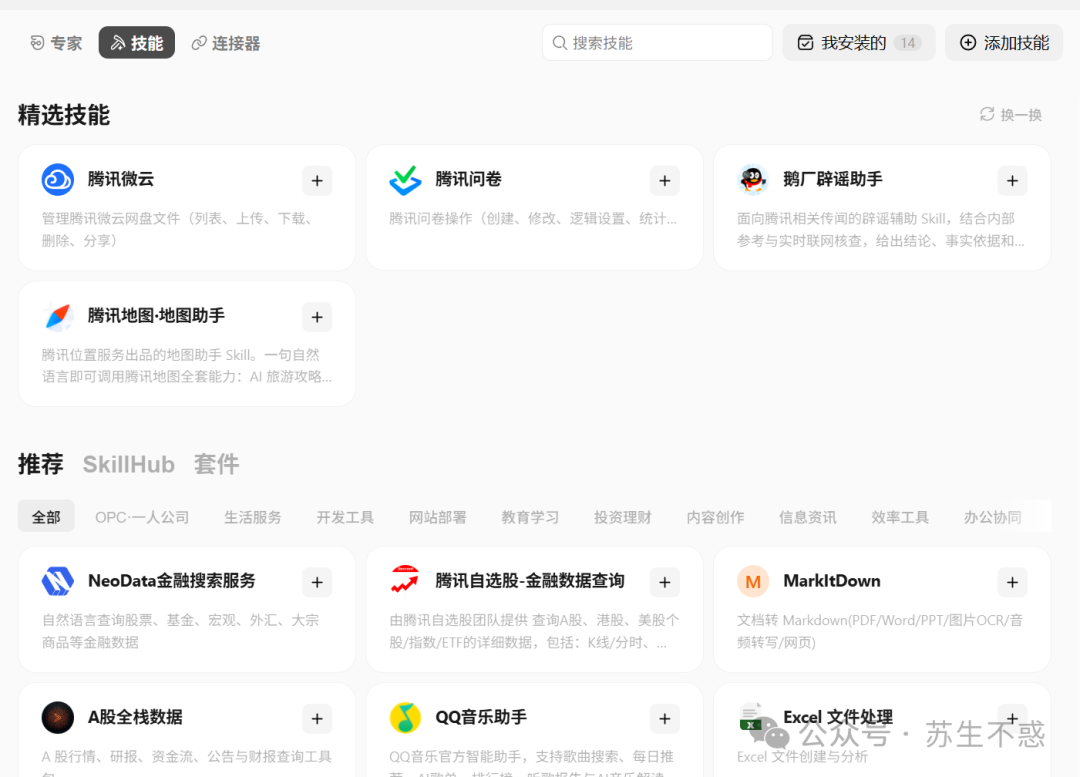This screenshot has height=777, width=1080.
Task: Filter by 办公协同 category
Action: coord(993,517)
